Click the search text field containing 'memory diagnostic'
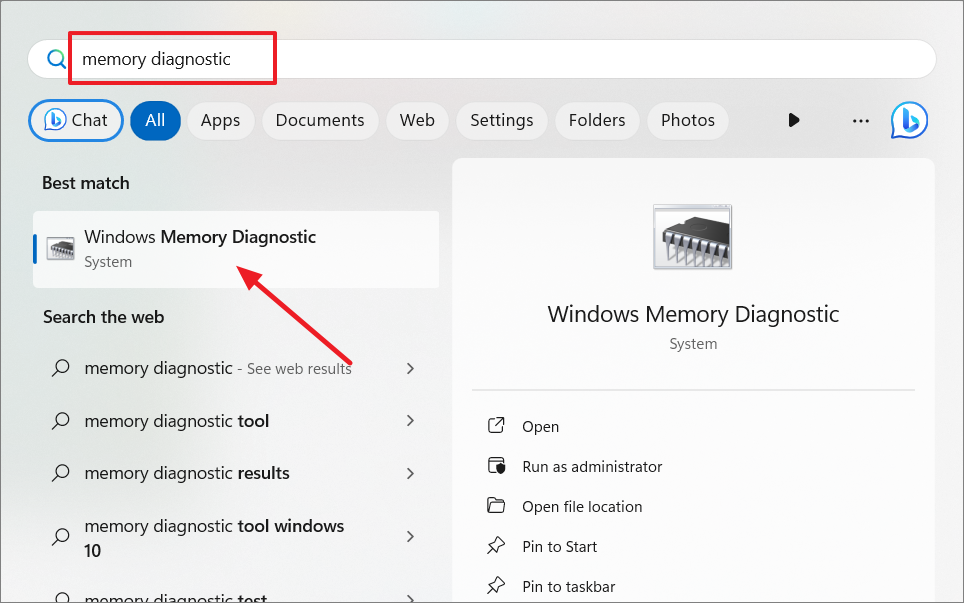964x603 pixels. pyautogui.click(x=480, y=59)
